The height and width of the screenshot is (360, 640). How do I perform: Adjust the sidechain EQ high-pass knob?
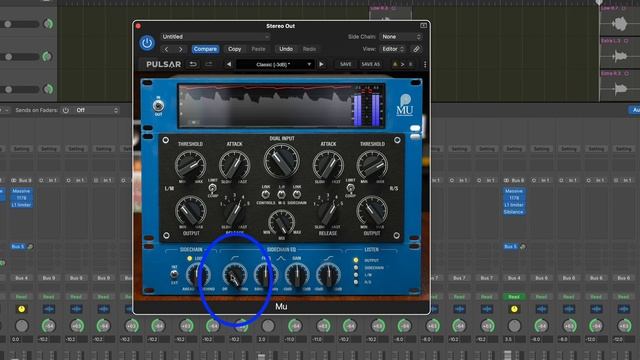click(235, 275)
